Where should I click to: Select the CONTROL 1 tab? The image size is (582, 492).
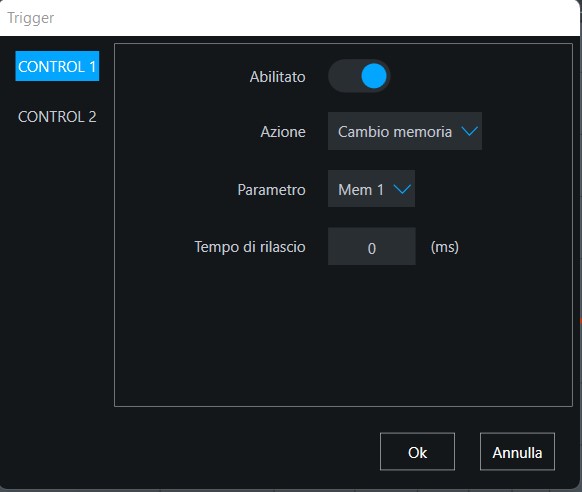(x=57, y=66)
